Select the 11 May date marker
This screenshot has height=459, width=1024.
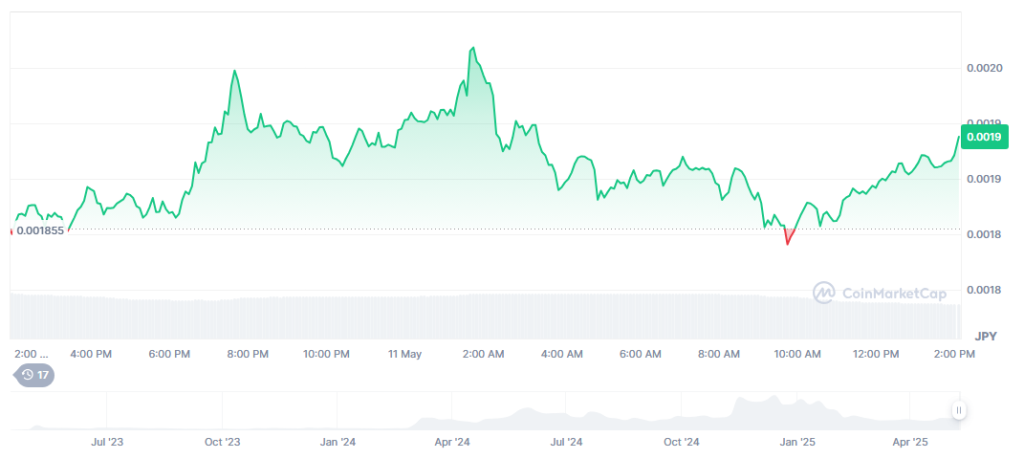click(x=405, y=354)
